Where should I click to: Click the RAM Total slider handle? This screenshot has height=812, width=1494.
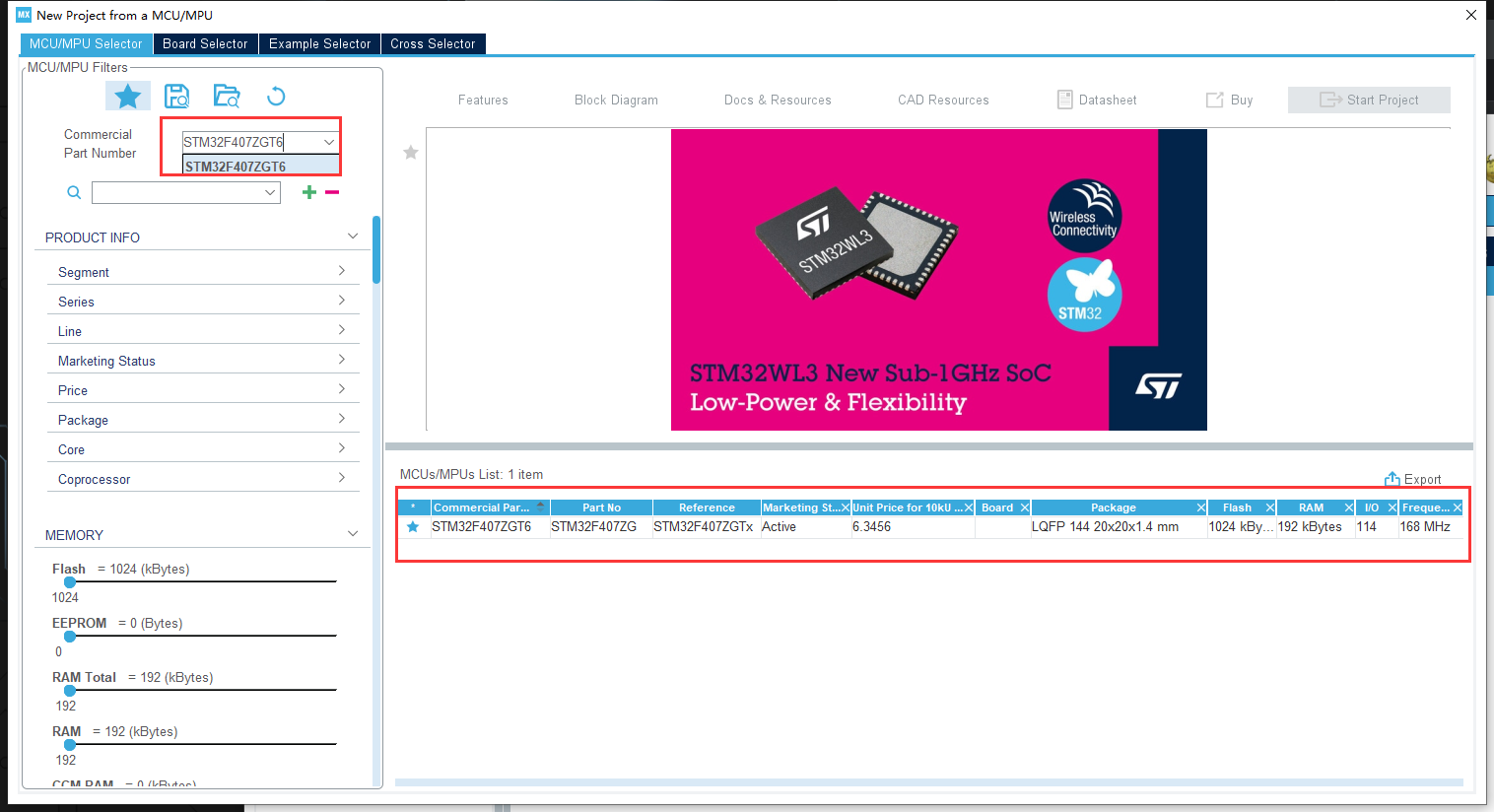coord(70,691)
